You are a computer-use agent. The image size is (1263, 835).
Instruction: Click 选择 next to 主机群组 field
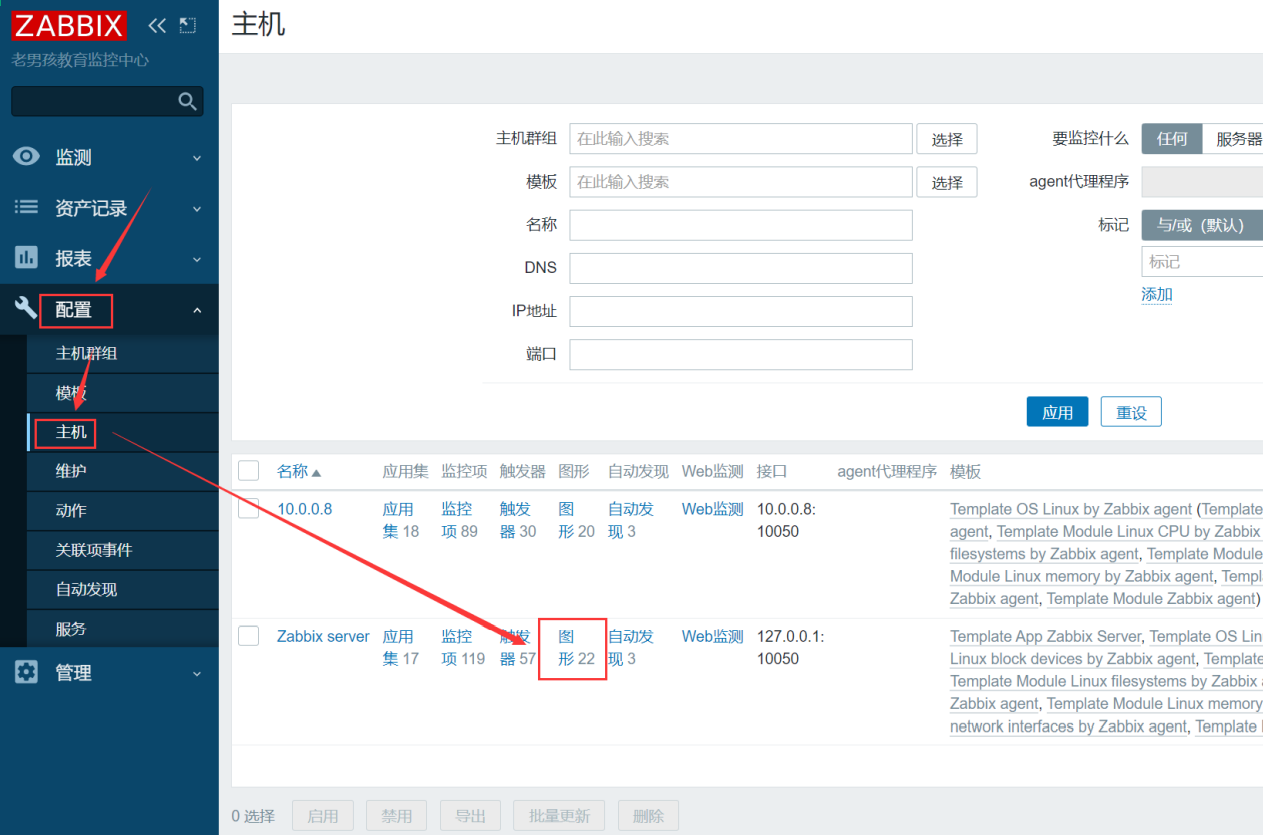tap(946, 139)
